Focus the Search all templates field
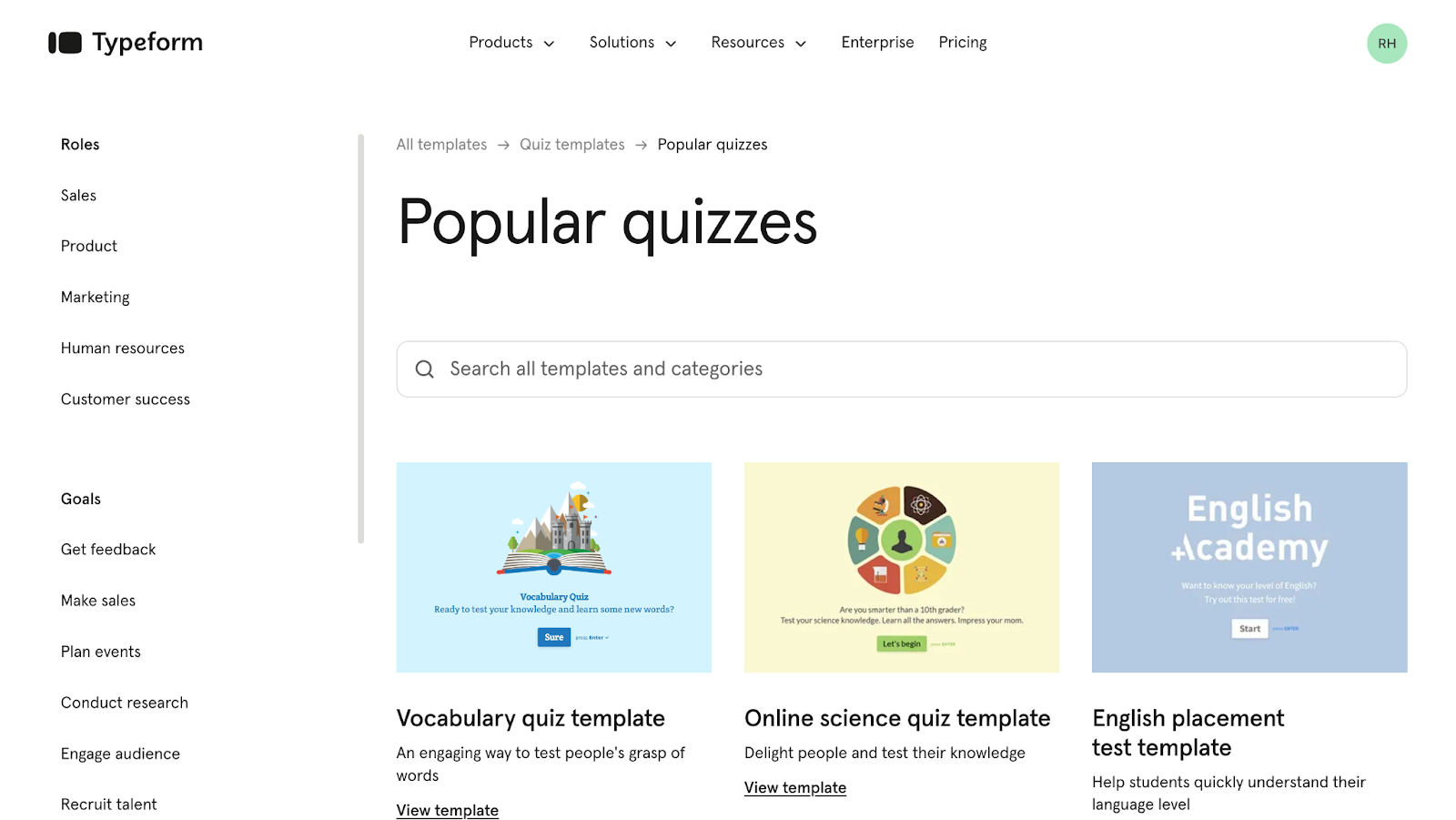The image size is (1456, 820). pos(902,370)
